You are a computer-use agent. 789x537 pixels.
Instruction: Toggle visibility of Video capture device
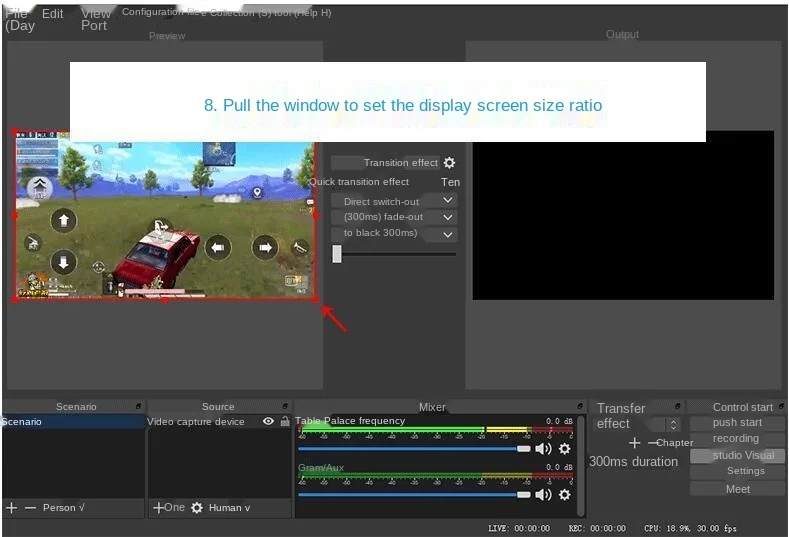point(268,421)
